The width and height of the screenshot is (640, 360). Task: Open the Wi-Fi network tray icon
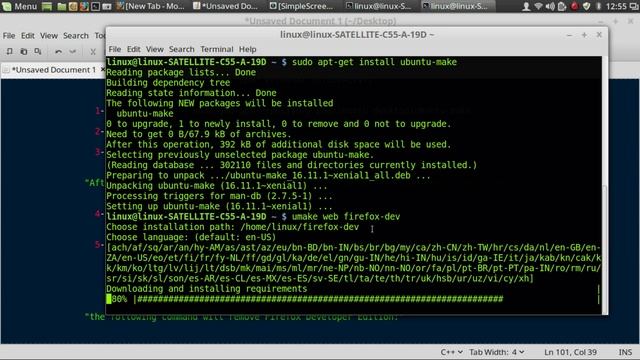(538, 6)
